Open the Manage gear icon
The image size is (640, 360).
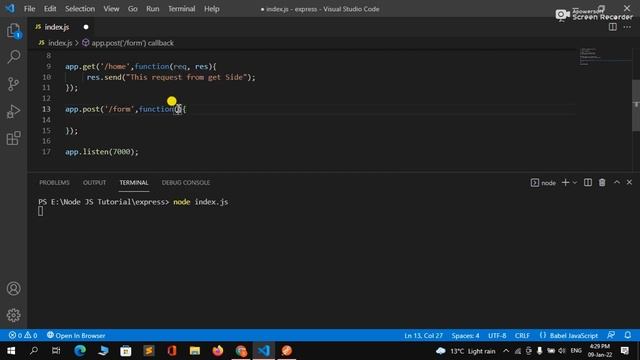pyautogui.click(x=13, y=315)
